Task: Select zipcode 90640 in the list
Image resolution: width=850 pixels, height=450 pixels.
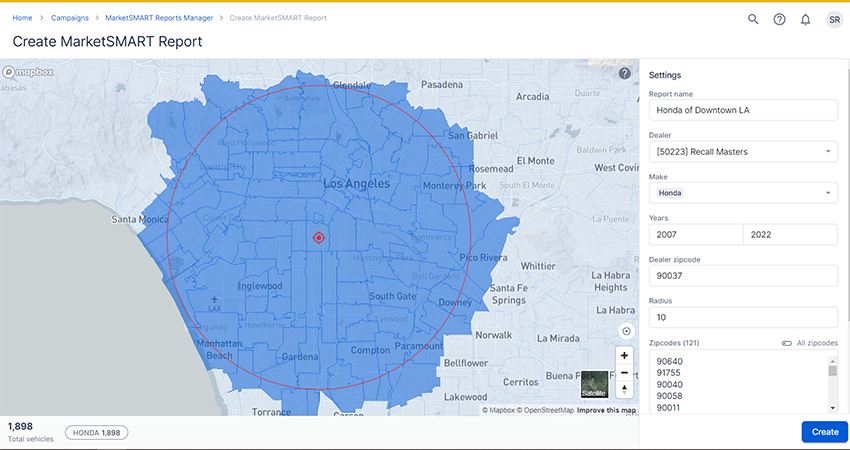Action: (669, 362)
